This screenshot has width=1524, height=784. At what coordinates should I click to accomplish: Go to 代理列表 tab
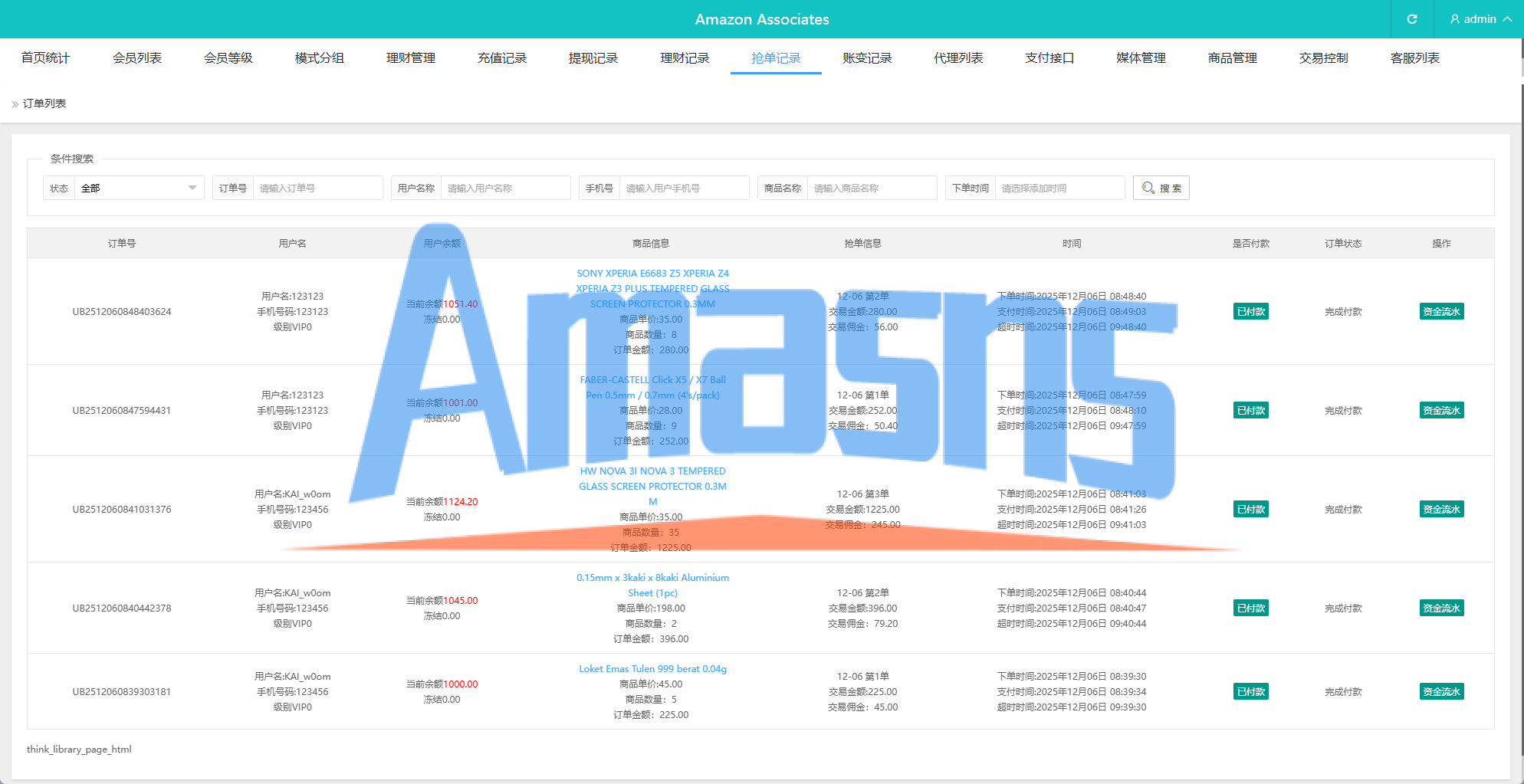[x=958, y=58]
